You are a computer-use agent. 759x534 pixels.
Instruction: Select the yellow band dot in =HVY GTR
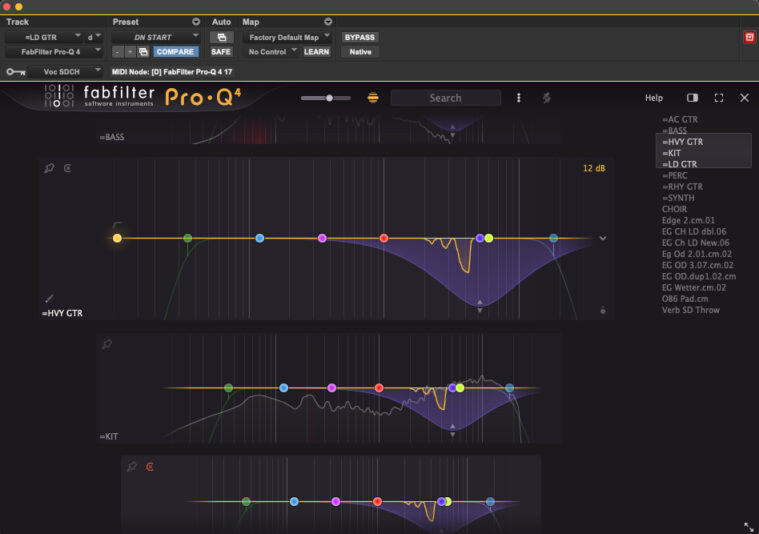(117, 238)
